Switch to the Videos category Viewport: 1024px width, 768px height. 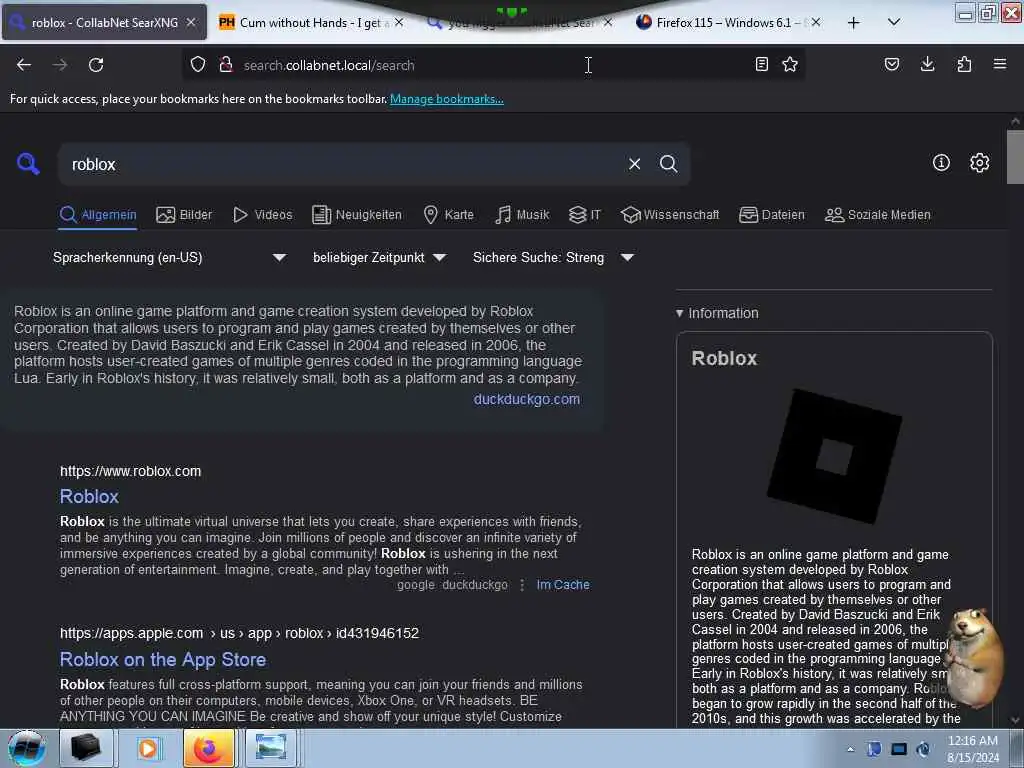[263, 215]
